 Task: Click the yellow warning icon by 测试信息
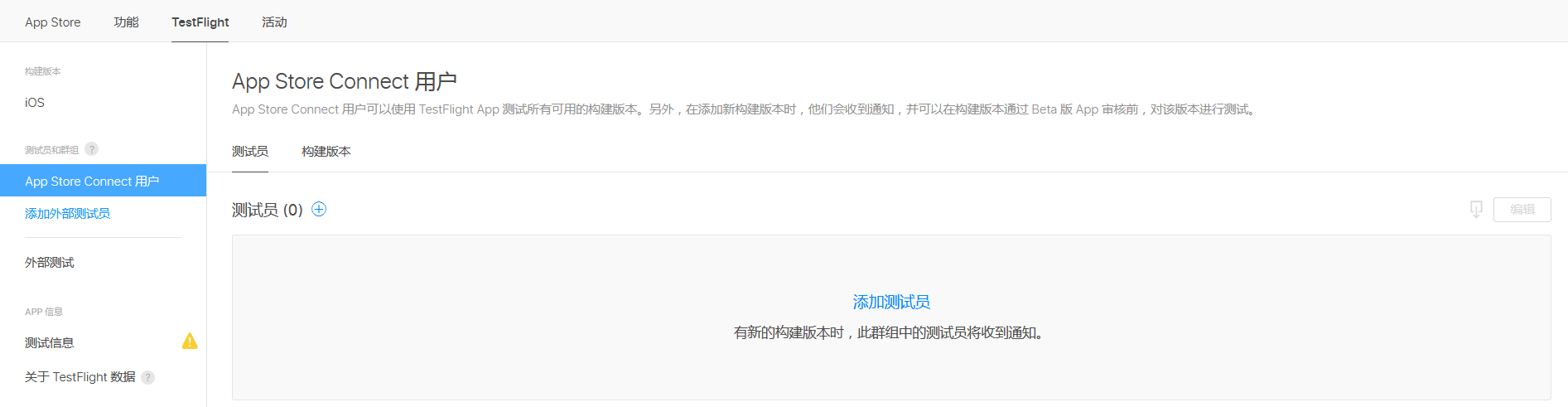(190, 342)
